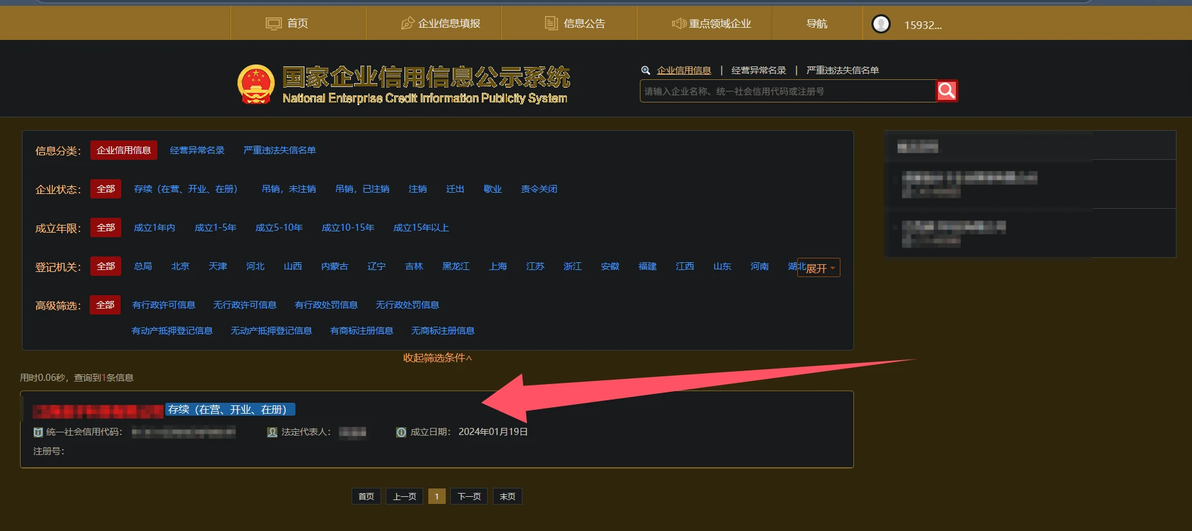Filter 信息分类 by 严重违法失信名单
Viewport: 1192px width, 531px height.
click(x=280, y=151)
